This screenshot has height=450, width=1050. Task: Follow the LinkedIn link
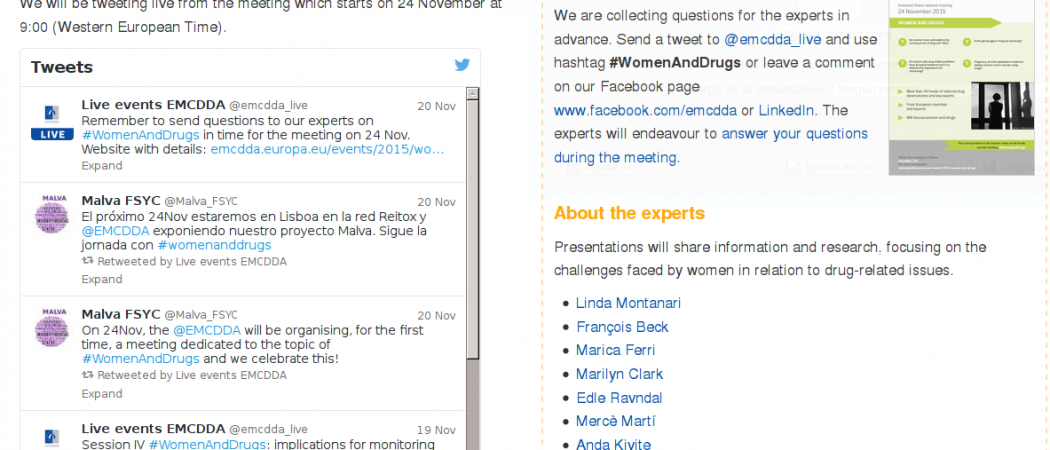point(787,110)
